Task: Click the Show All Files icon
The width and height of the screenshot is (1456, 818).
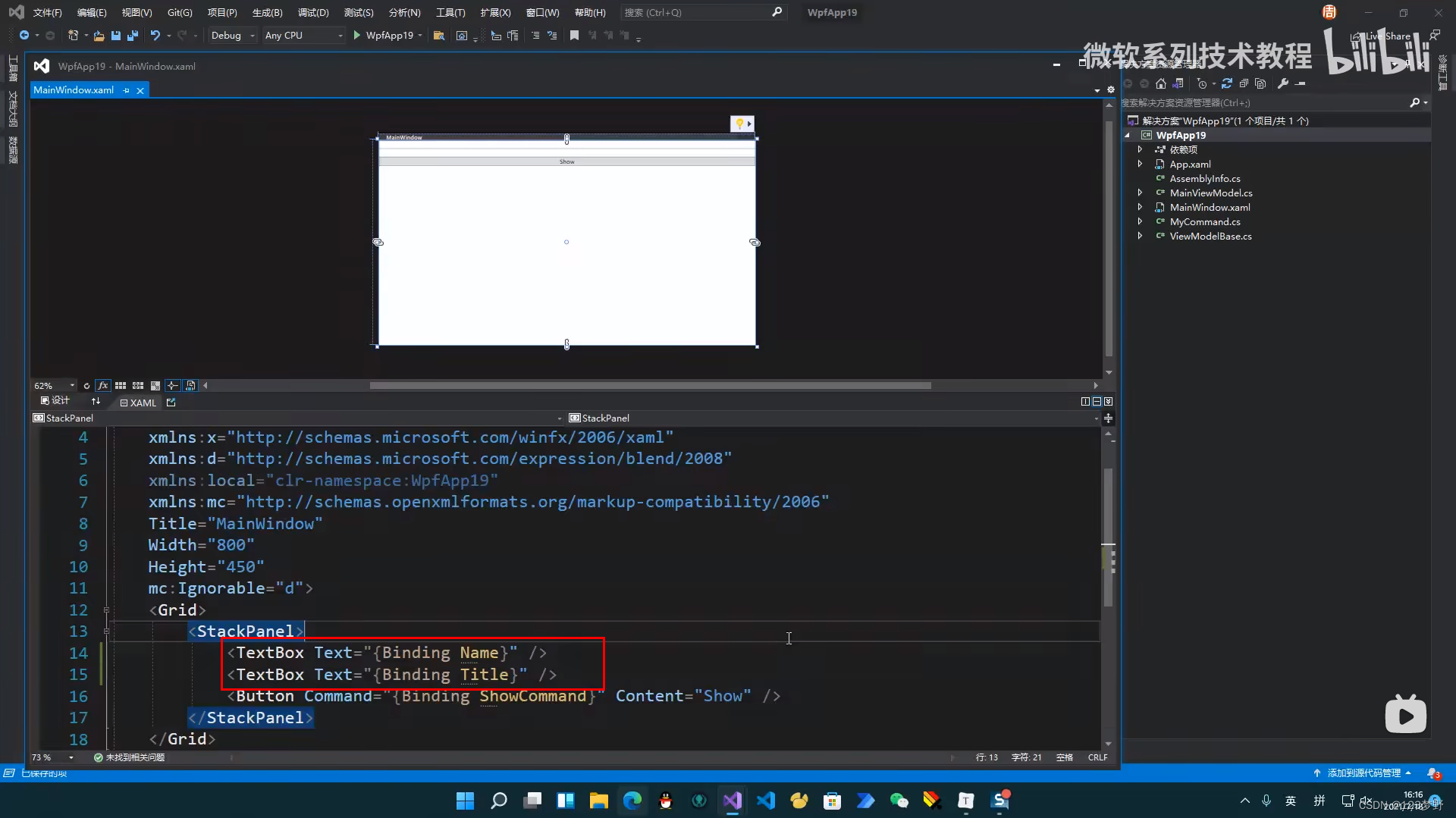Action: tap(1260, 84)
